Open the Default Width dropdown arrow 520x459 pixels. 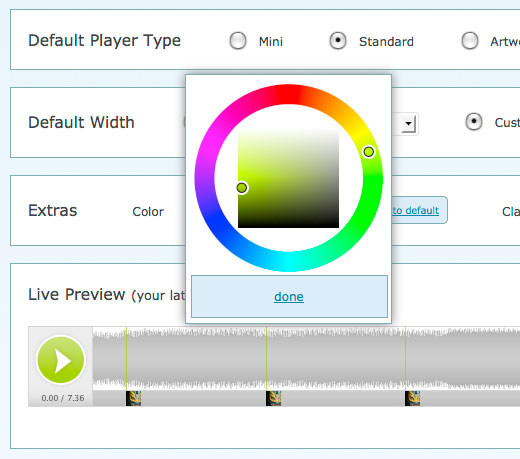pos(408,124)
